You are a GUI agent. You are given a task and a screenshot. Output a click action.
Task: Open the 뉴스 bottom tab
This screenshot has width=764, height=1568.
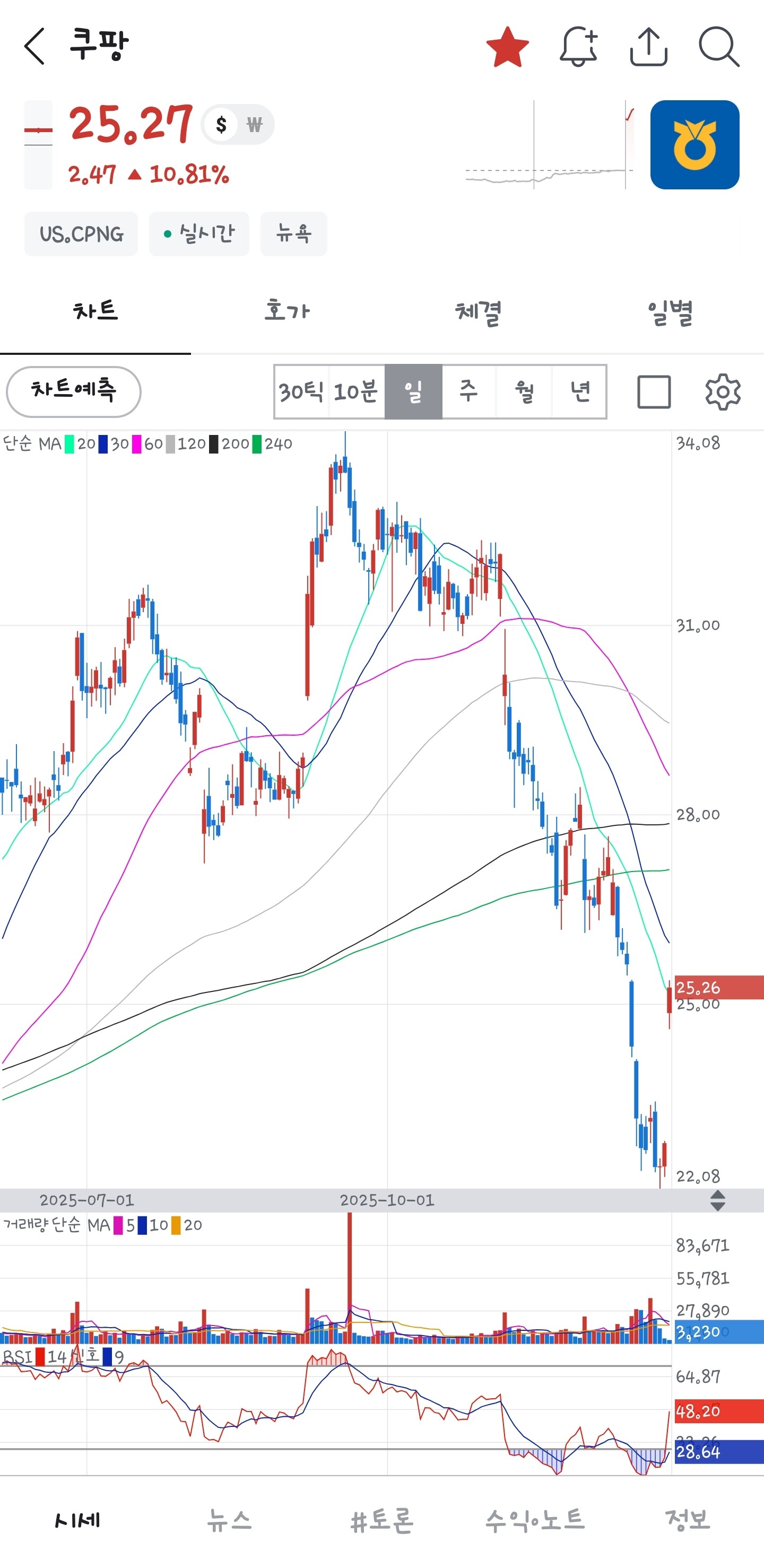pos(230,1520)
